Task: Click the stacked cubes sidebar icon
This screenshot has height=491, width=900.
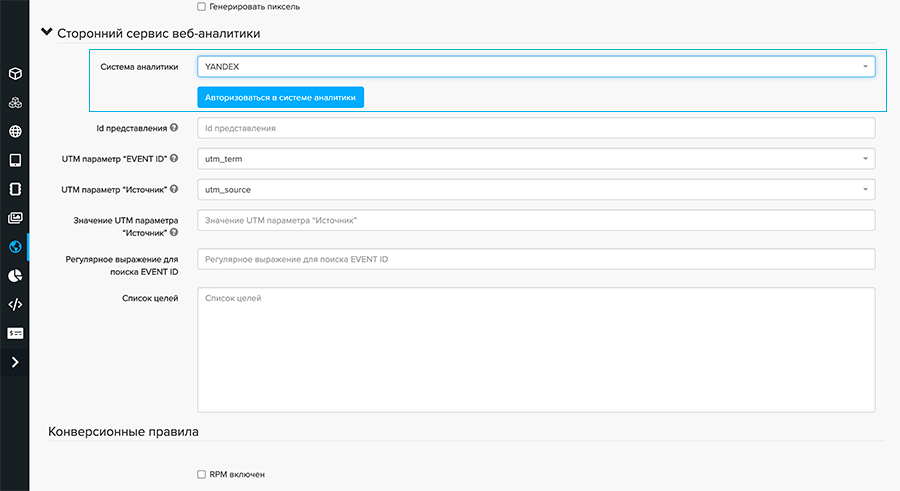Action: pos(15,103)
